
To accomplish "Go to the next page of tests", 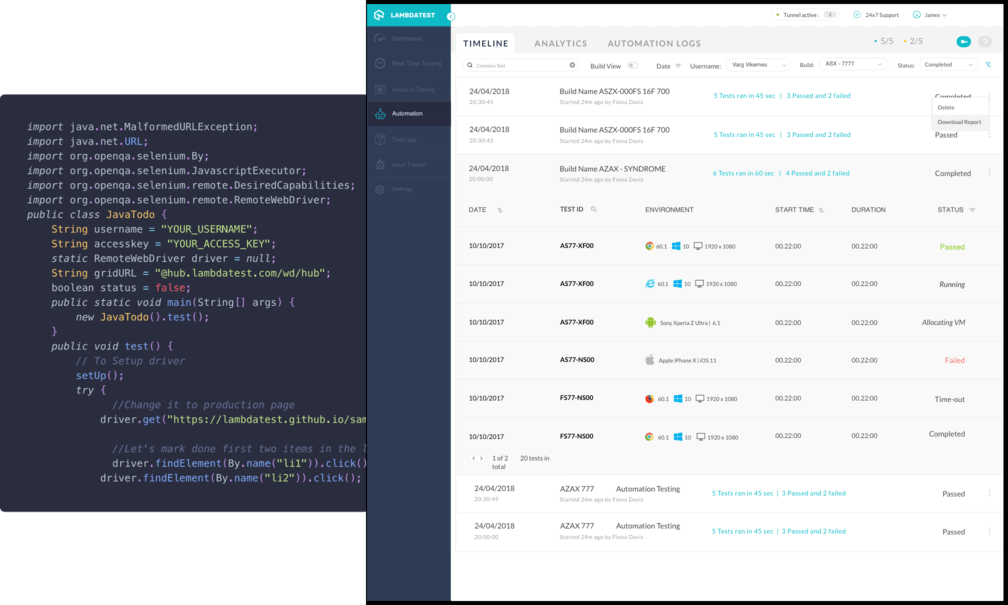I will pos(482,458).
